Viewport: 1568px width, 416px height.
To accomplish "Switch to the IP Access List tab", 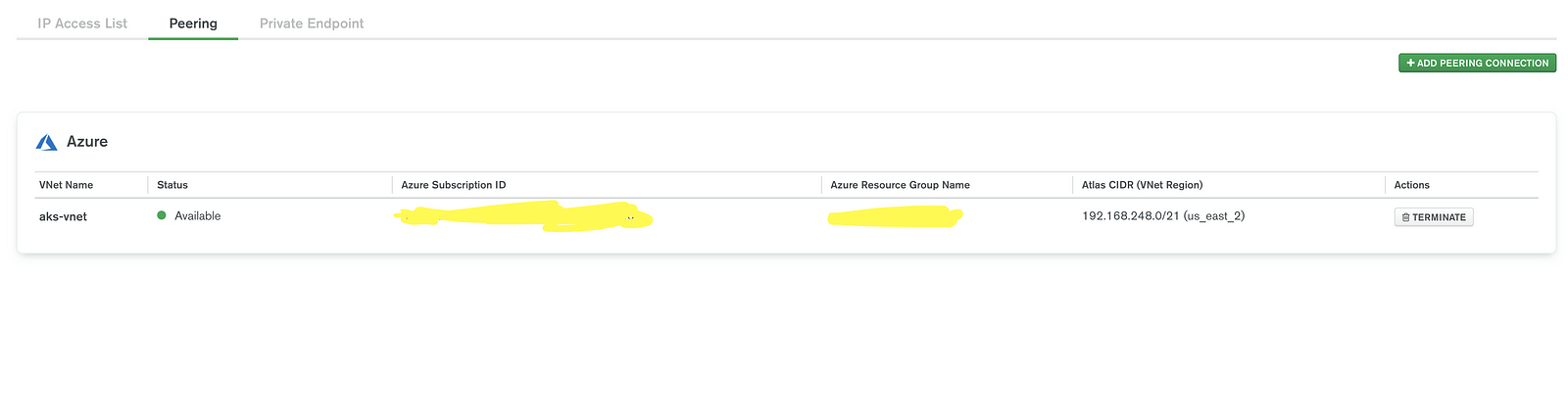I will [x=82, y=23].
